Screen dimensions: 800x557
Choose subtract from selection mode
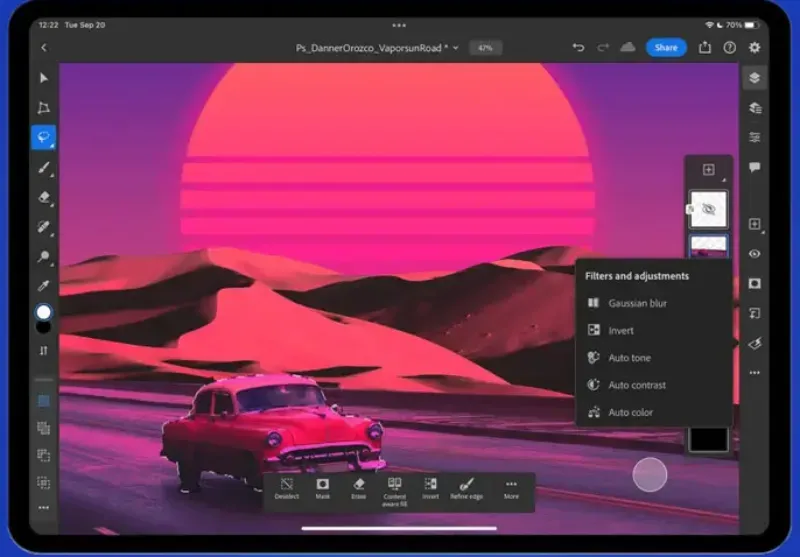coord(44,455)
